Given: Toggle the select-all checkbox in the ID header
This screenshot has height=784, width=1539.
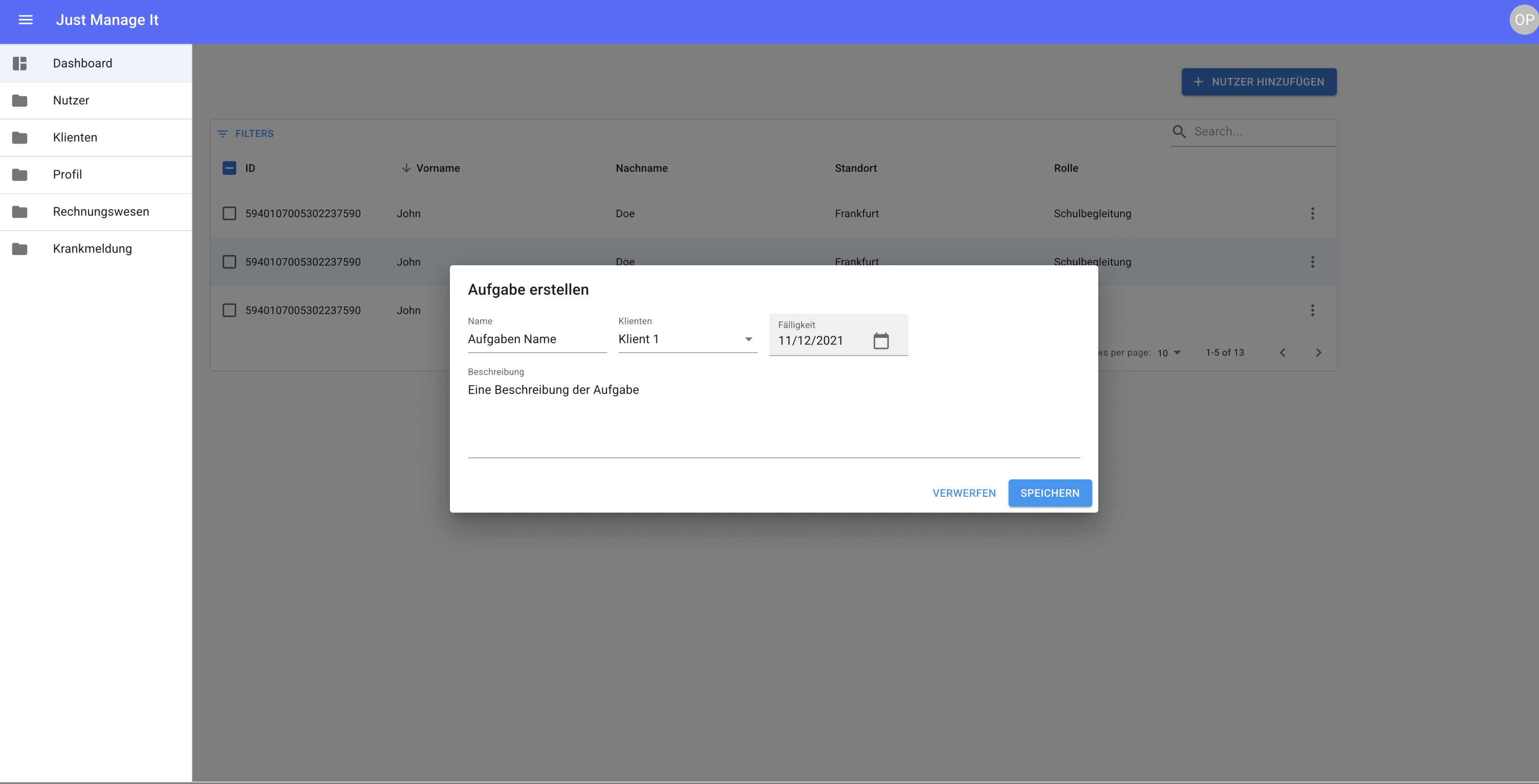Looking at the screenshot, I should (230, 168).
